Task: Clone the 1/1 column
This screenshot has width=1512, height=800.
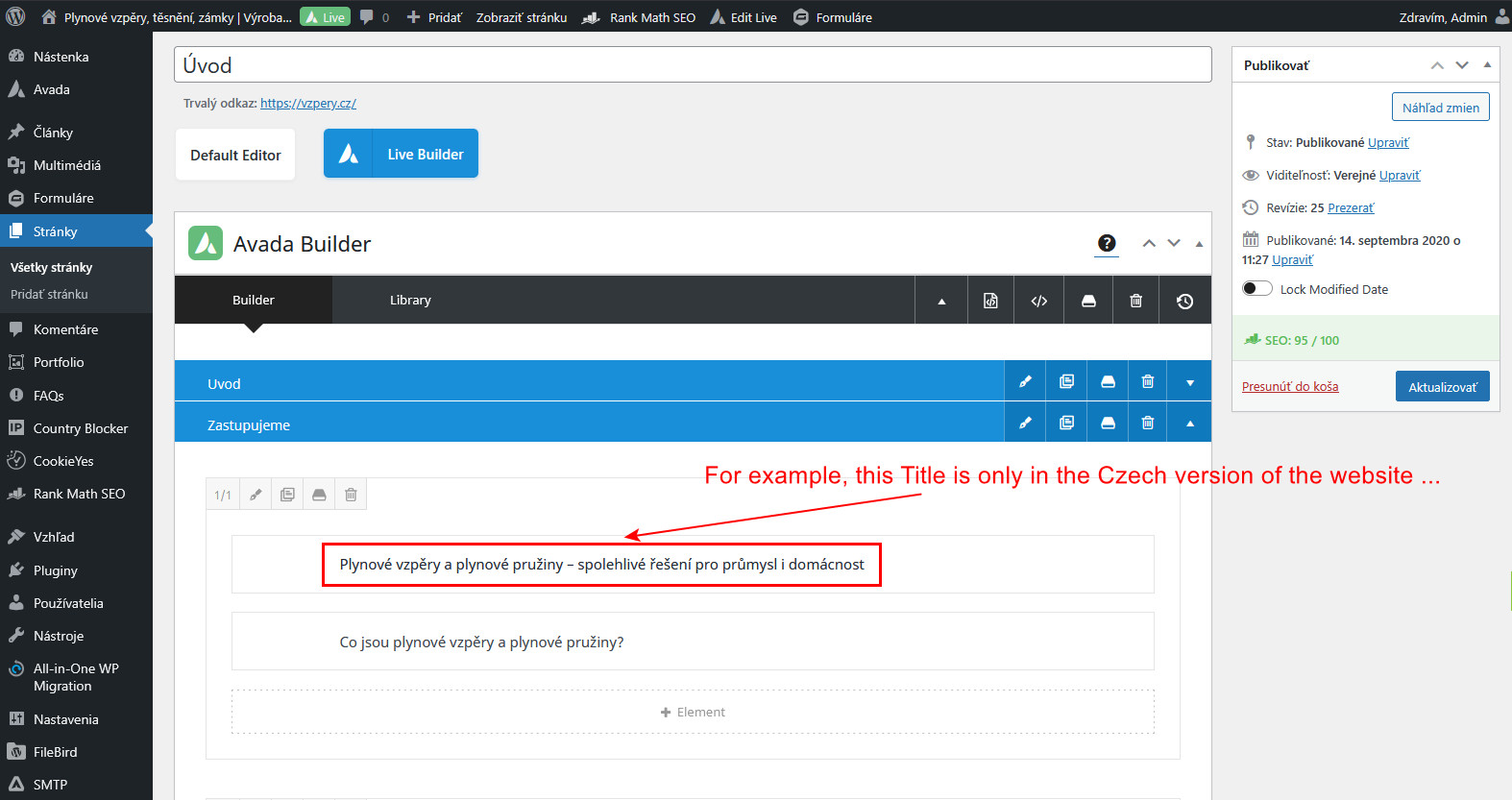Action: [x=287, y=495]
